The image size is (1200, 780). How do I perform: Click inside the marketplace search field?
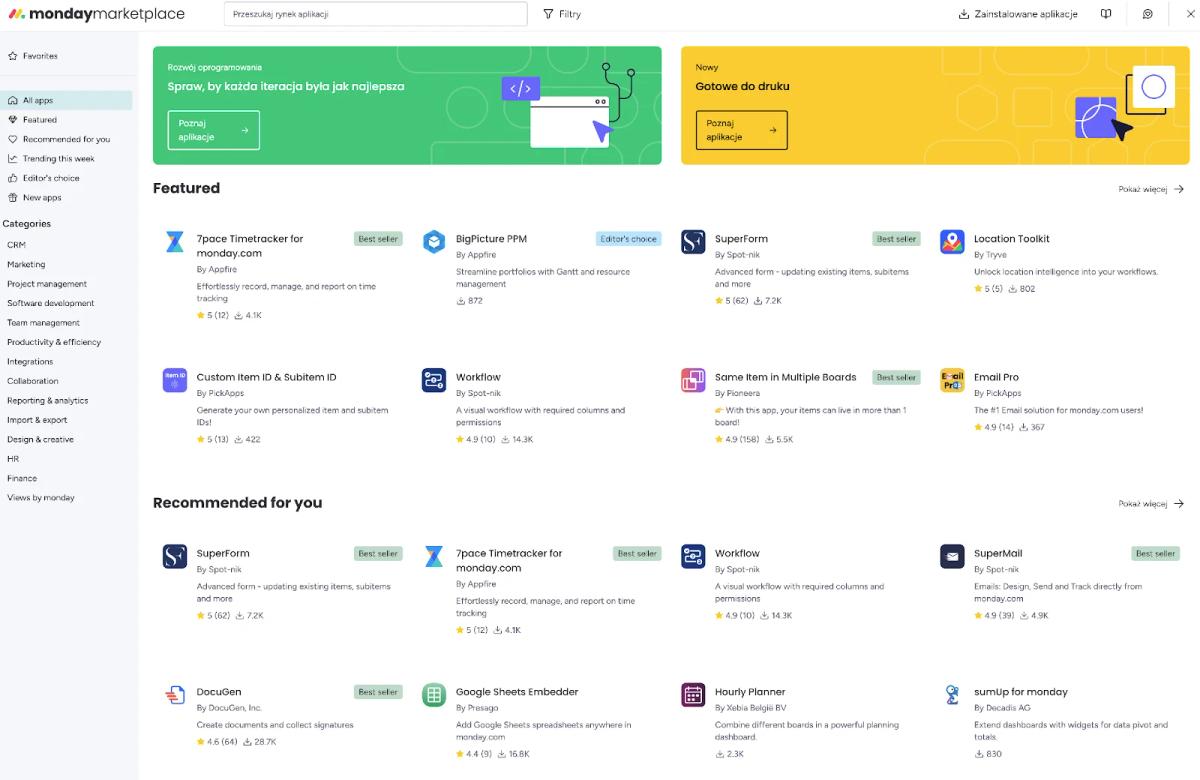click(375, 14)
